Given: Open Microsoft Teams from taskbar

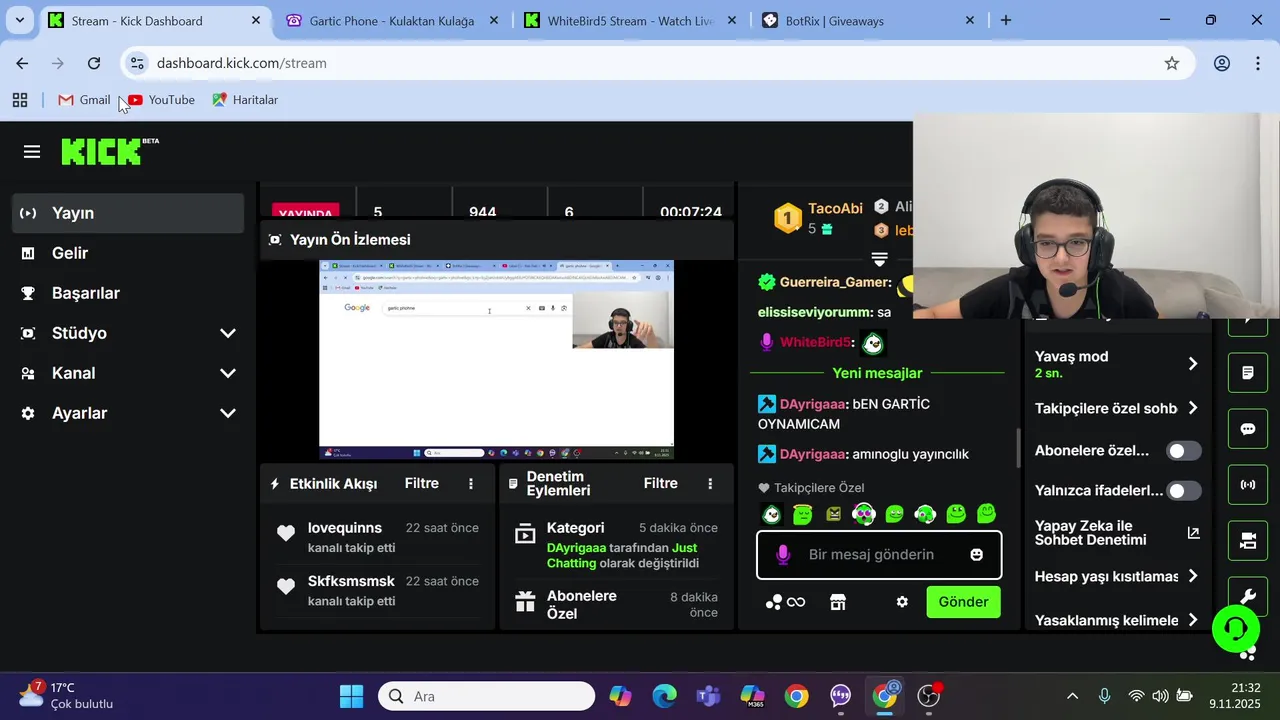Looking at the screenshot, I should (x=708, y=696).
